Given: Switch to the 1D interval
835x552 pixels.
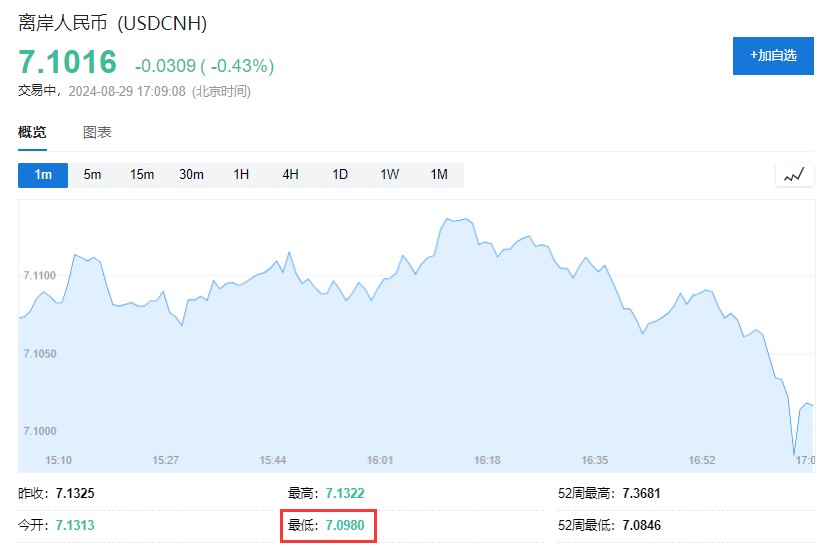Looking at the screenshot, I should [340, 175].
